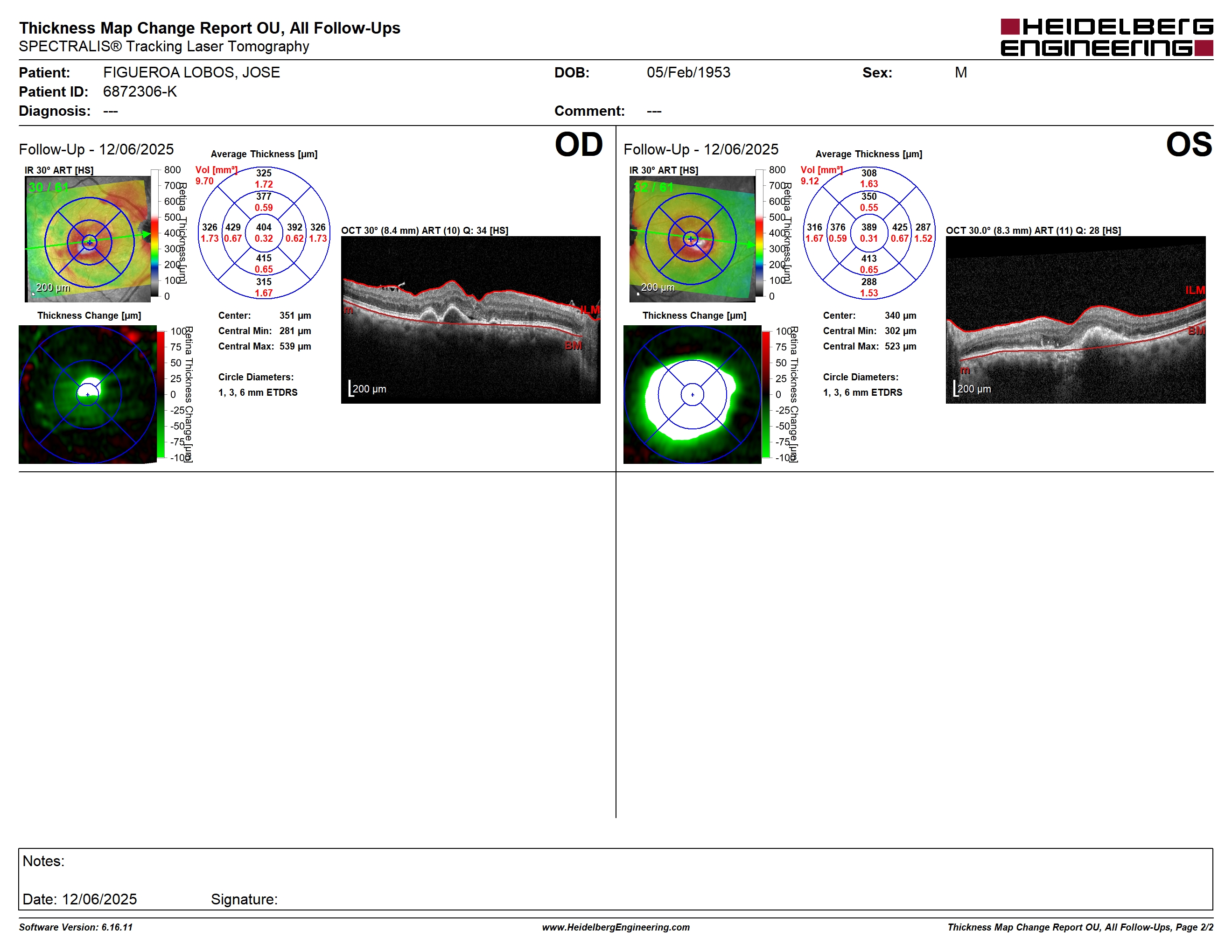Image resolution: width=1232 pixels, height=952 pixels.
Task: Click OD Follow-Up - 12/06/2025 heading
Action: tap(97, 149)
